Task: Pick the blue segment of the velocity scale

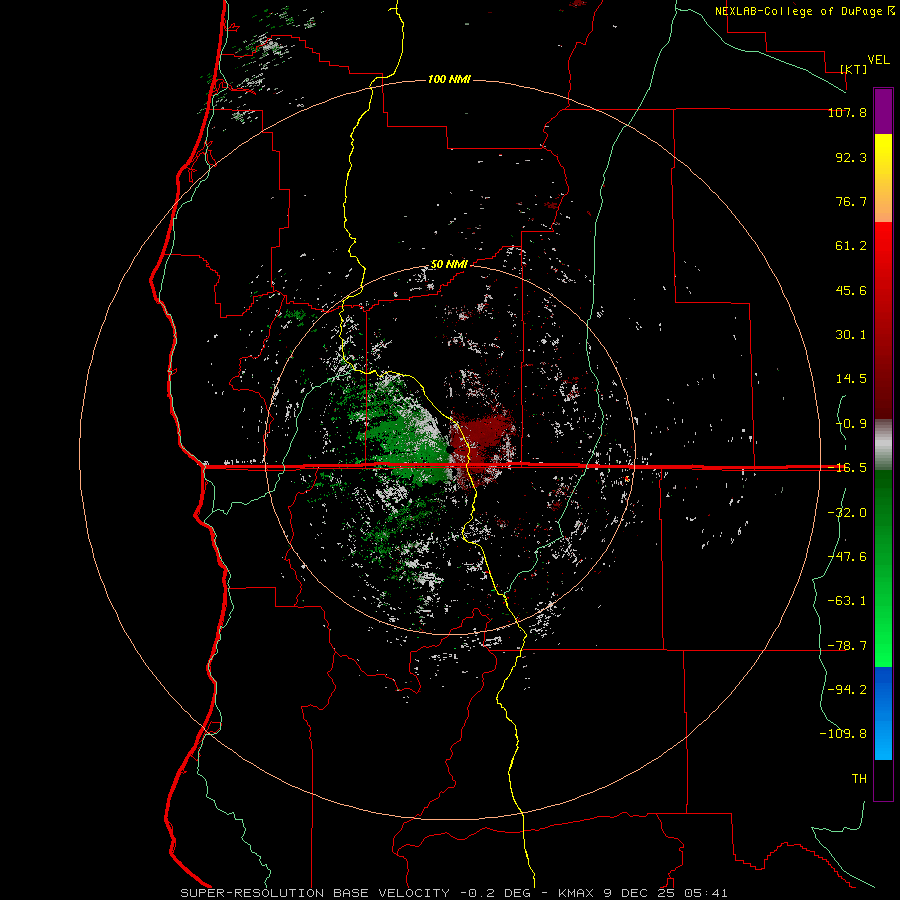Action: point(883,713)
